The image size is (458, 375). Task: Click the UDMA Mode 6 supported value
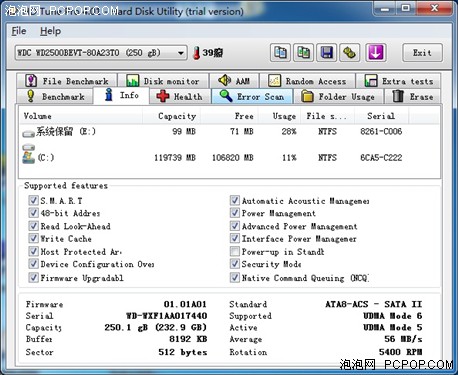(x=393, y=316)
